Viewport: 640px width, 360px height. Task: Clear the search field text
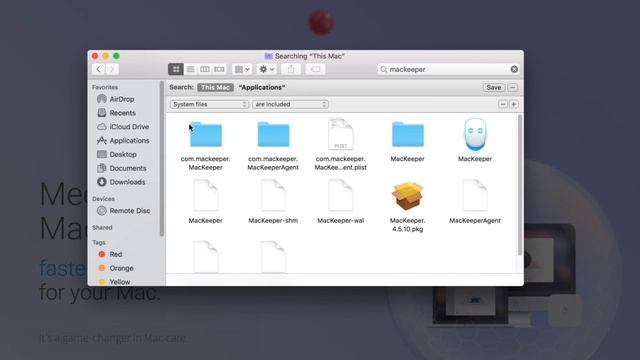point(514,69)
